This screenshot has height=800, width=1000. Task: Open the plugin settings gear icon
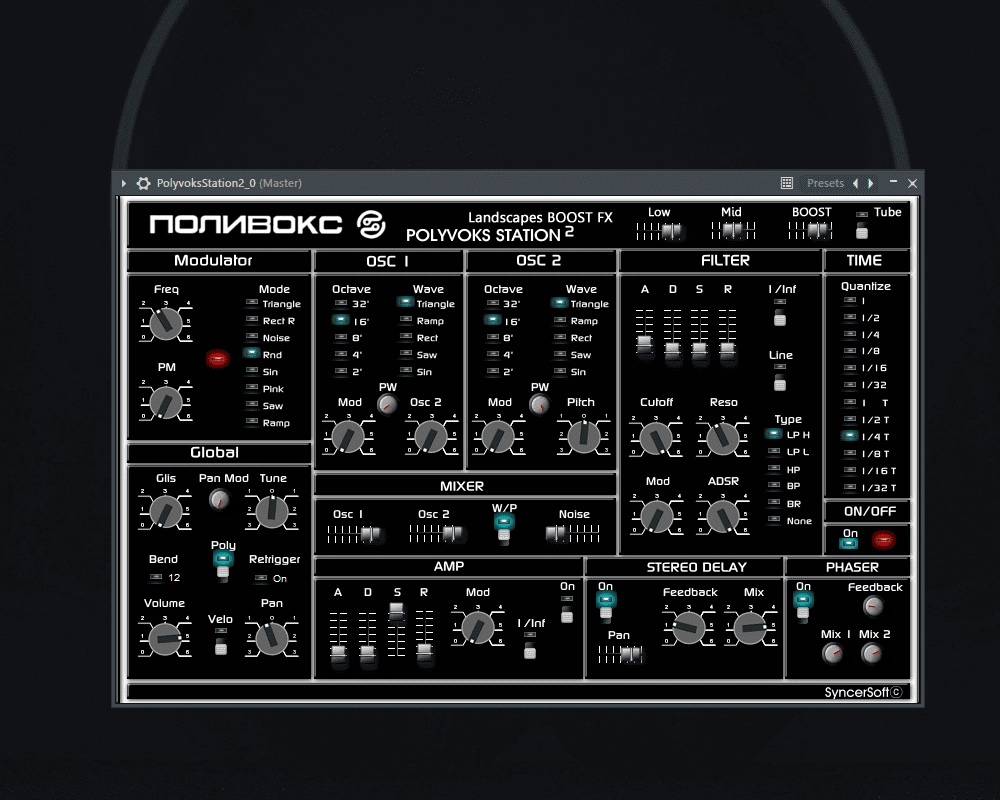click(x=143, y=183)
